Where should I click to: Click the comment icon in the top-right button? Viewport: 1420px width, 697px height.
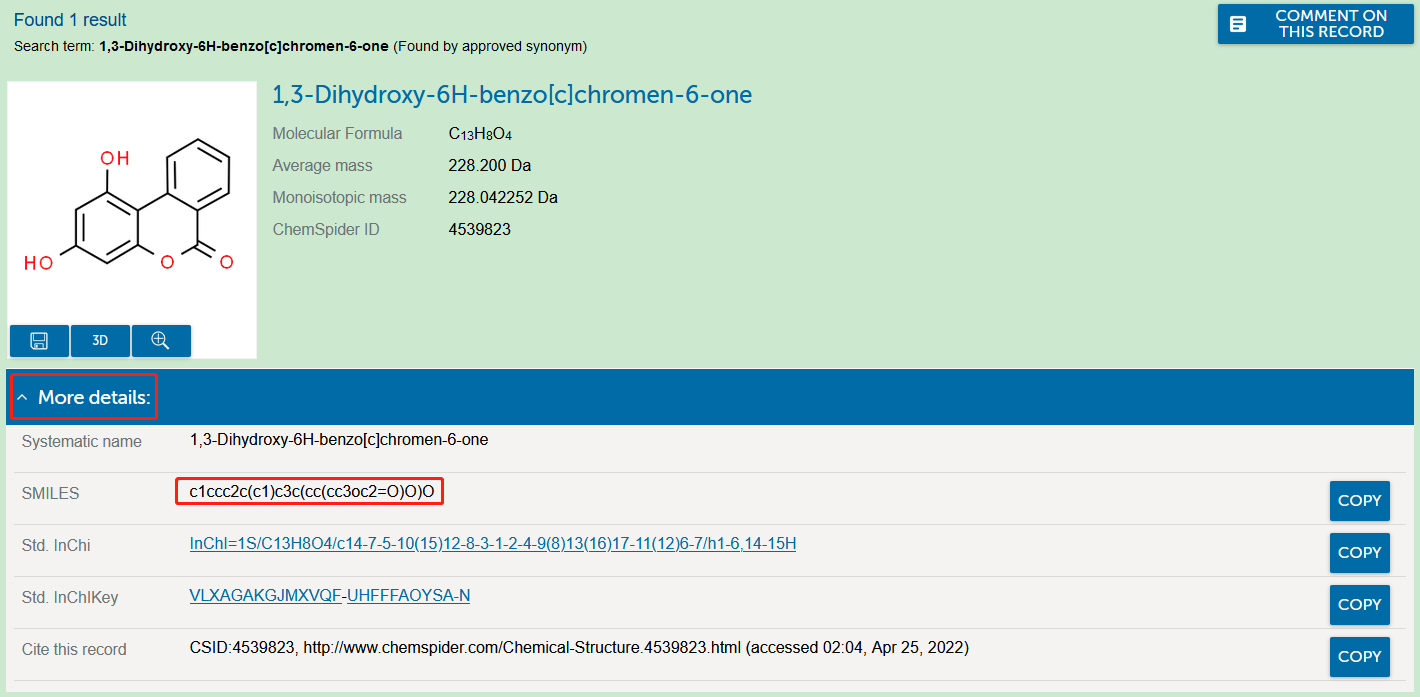[1238, 24]
